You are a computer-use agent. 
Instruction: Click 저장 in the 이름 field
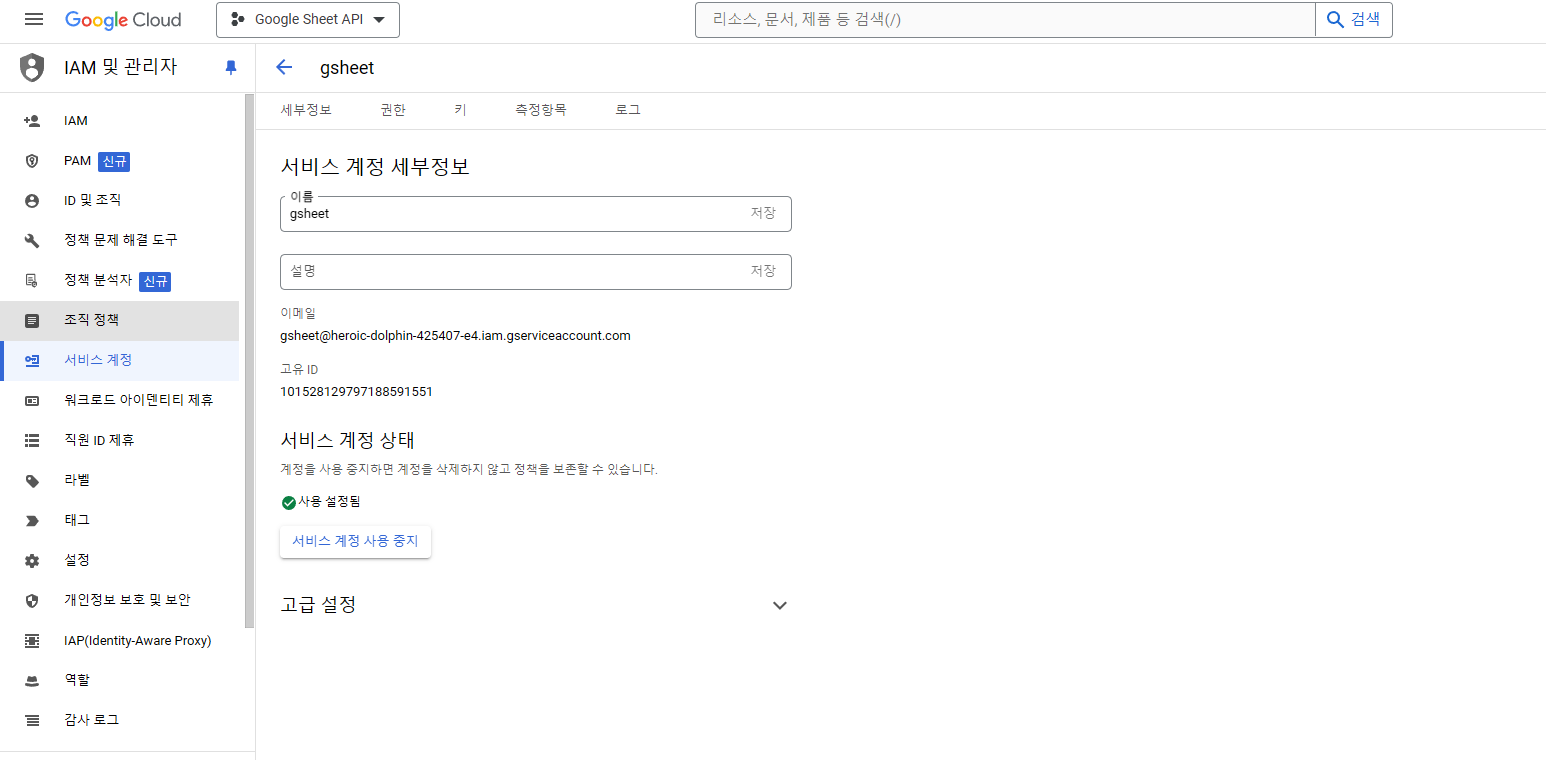[763, 214]
